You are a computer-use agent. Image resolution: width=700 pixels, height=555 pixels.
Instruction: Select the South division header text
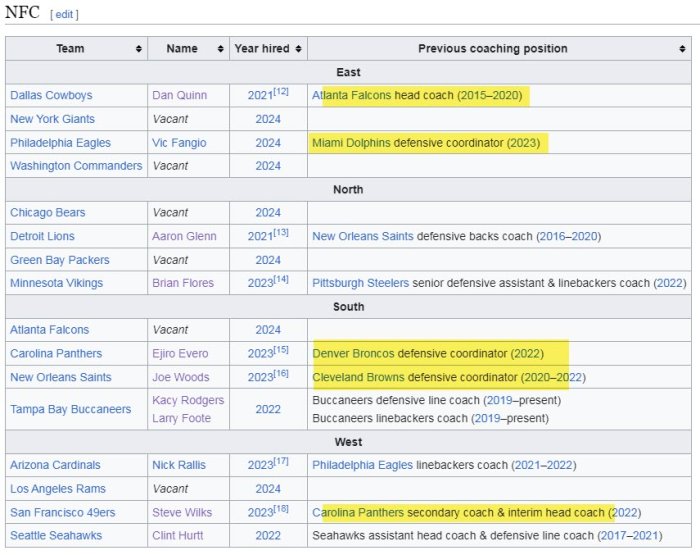(348, 306)
